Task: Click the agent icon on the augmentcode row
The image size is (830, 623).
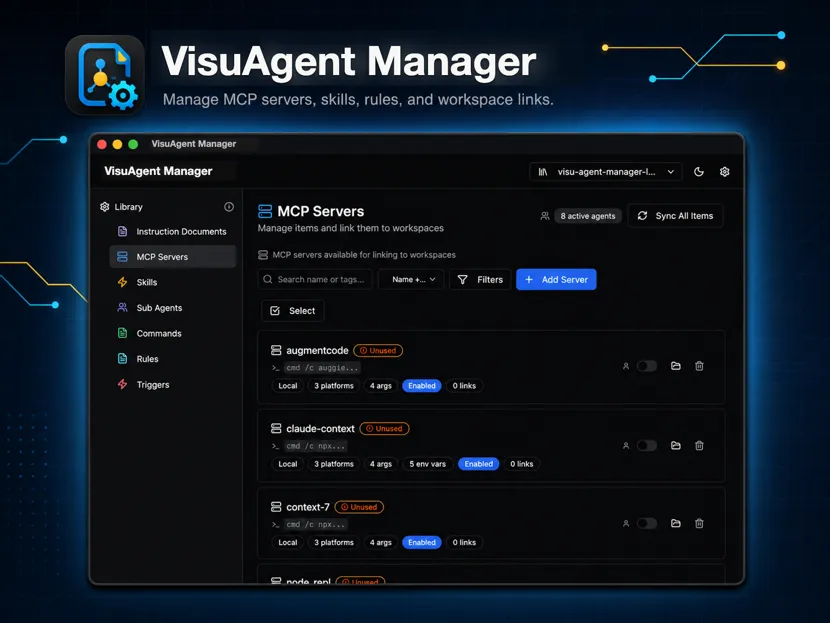Action: point(626,366)
